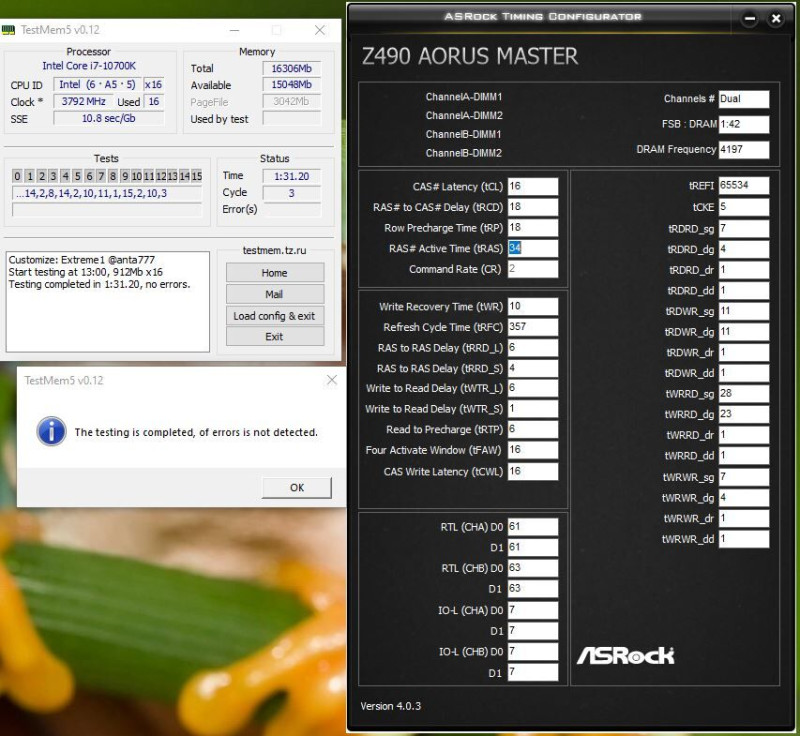Click the RAS# Active Time (tRAS) field
The height and width of the screenshot is (736, 800).
point(533,248)
